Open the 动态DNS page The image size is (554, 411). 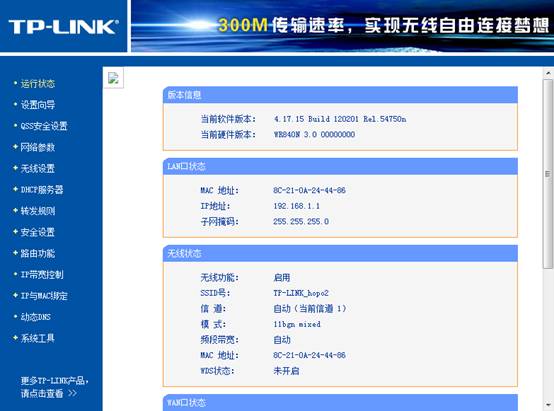(35, 317)
